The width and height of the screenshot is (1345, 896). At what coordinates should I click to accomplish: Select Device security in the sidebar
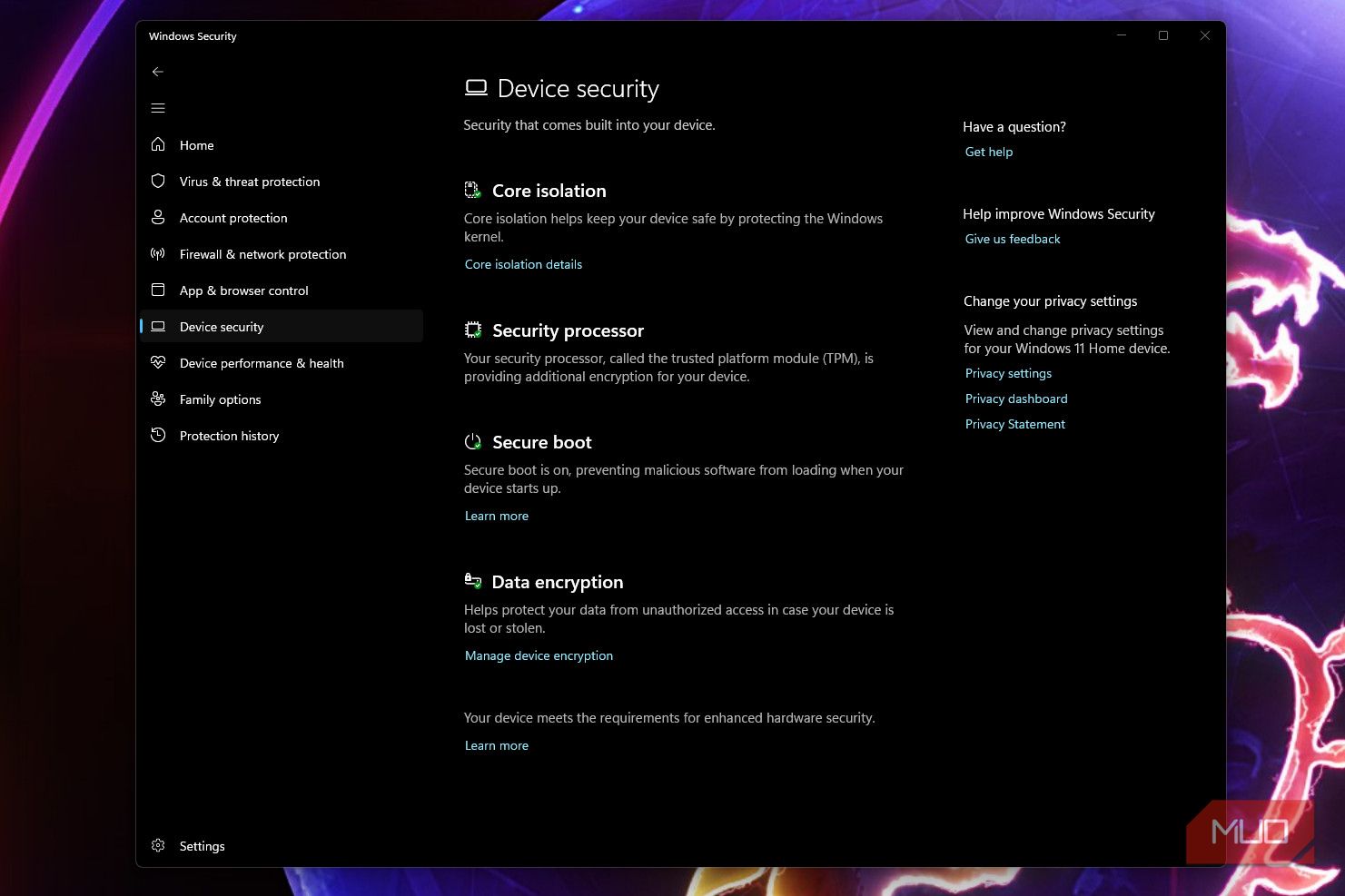[x=282, y=326]
